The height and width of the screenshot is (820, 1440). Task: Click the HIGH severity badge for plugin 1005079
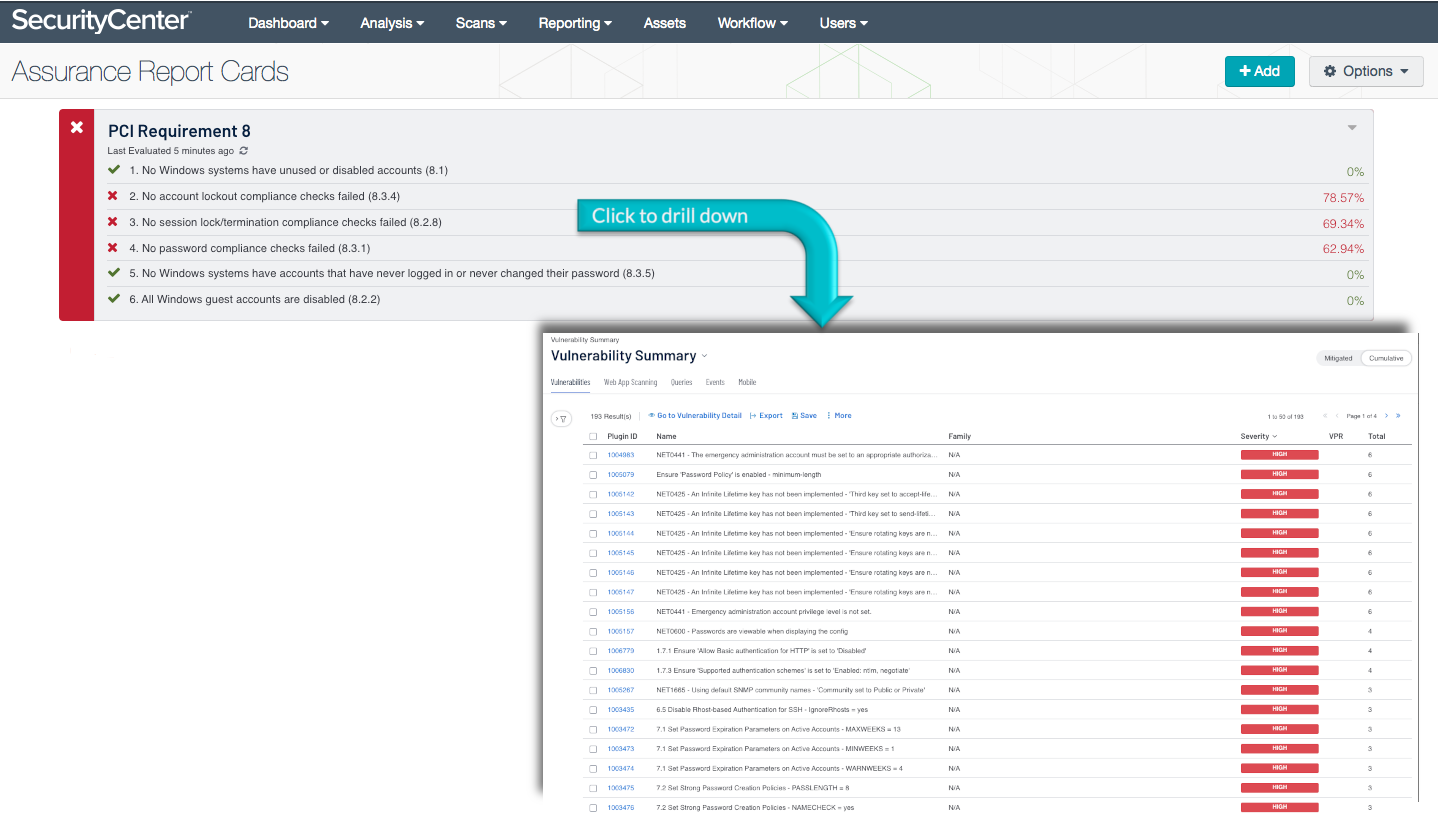[x=1279, y=474]
